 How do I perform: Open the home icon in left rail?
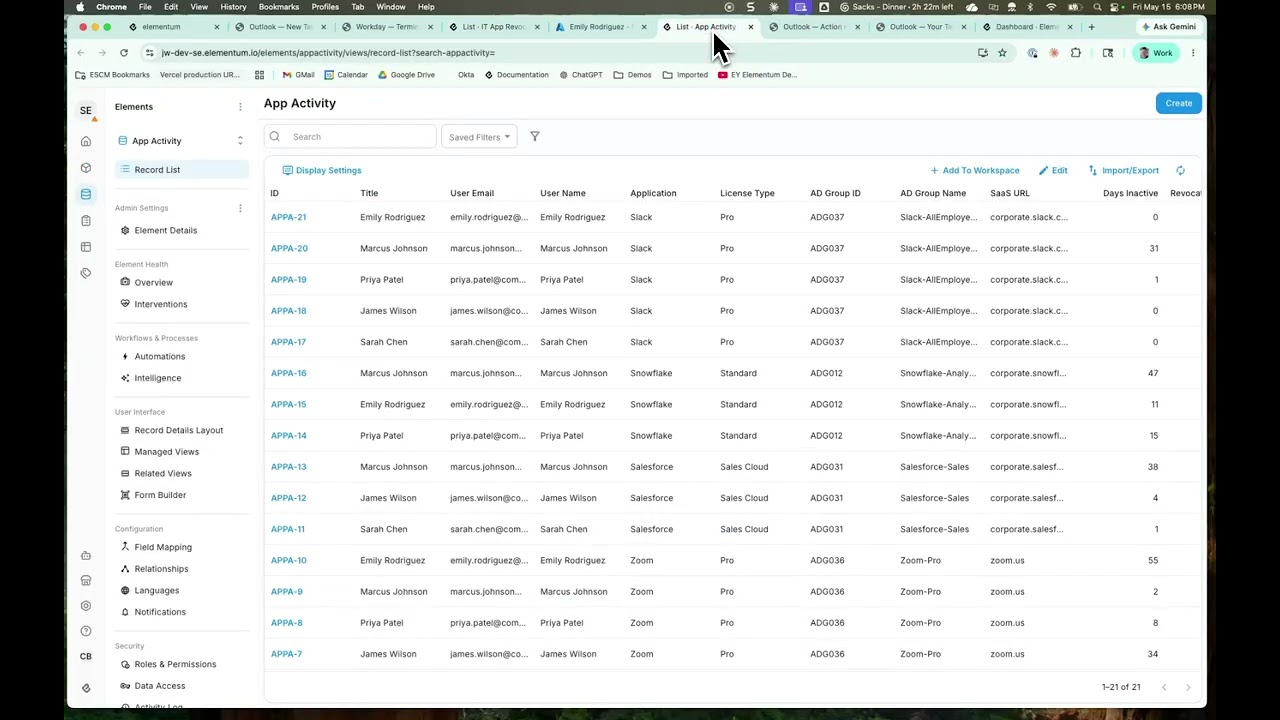[x=86, y=141]
